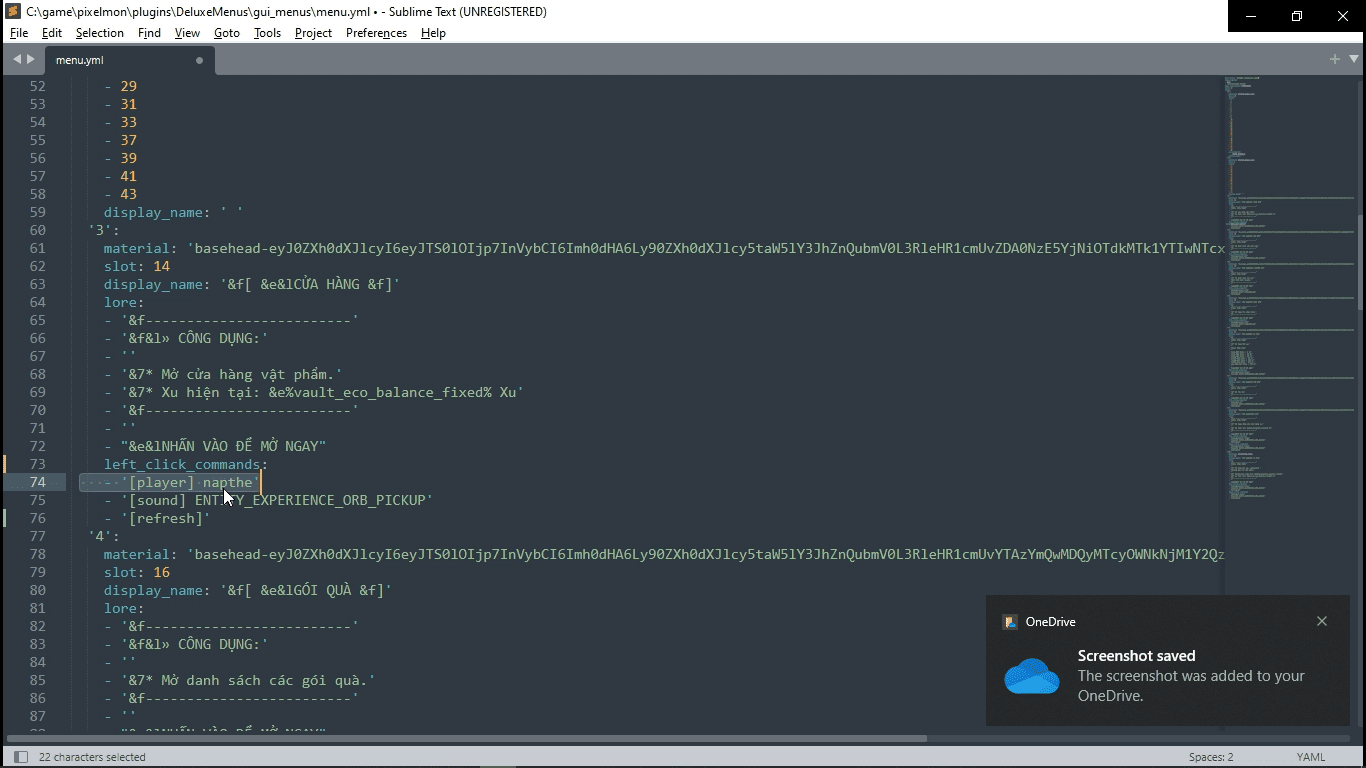Click 'lore:' key on line 64
Image resolution: width=1366 pixels, height=768 pixels.
tap(124, 302)
